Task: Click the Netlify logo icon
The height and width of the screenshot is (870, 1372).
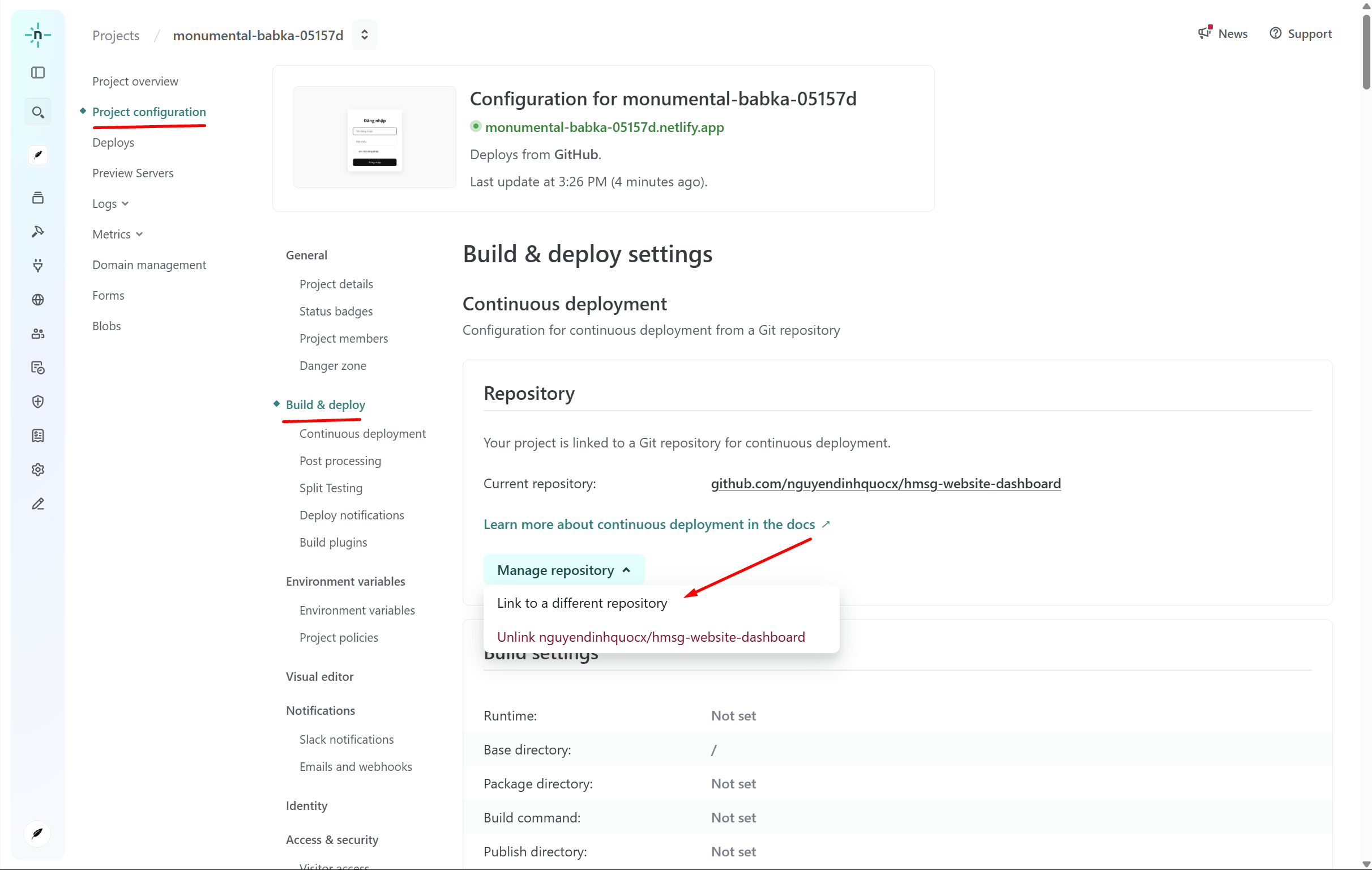Action: point(37,35)
